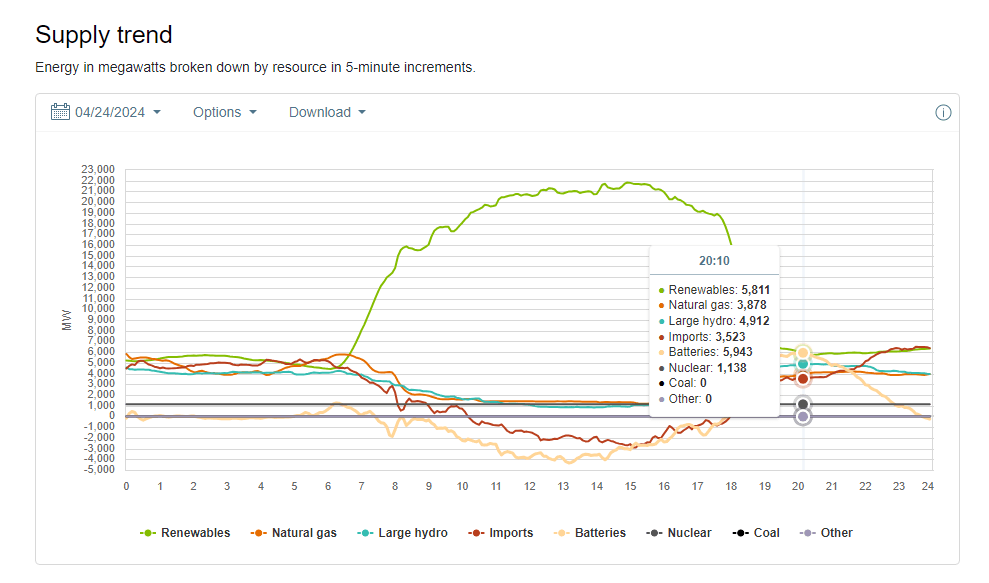The image size is (989, 583).
Task: Click the calendar icon beside the date
Action: [x=60, y=112]
